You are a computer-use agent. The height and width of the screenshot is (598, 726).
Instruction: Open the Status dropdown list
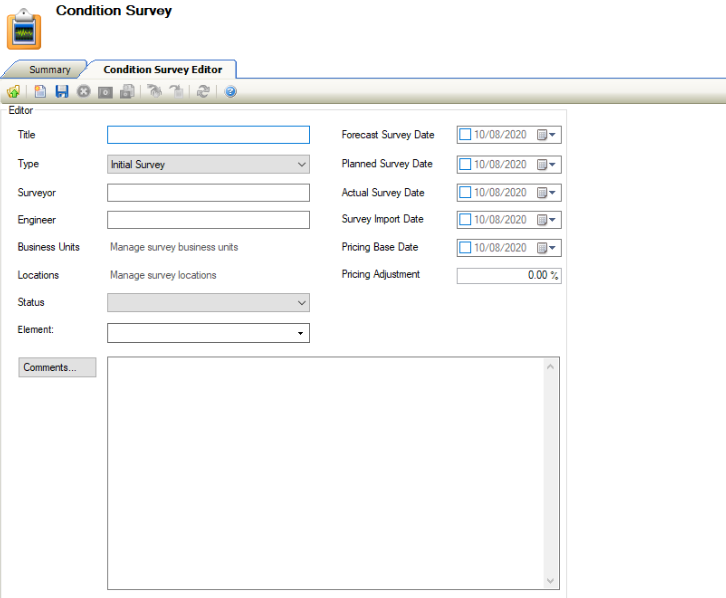[302, 302]
